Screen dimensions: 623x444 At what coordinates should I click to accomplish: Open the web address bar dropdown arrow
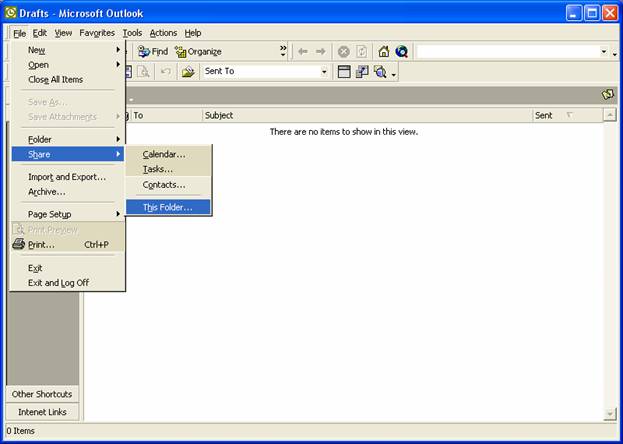pyautogui.click(x=604, y=52)
